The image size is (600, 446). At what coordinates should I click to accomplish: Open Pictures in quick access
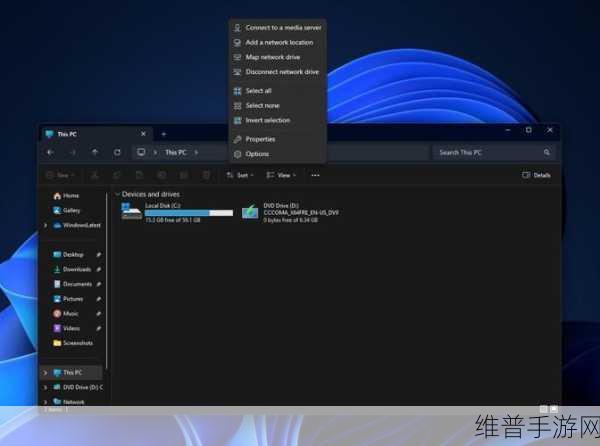[68, 299]
